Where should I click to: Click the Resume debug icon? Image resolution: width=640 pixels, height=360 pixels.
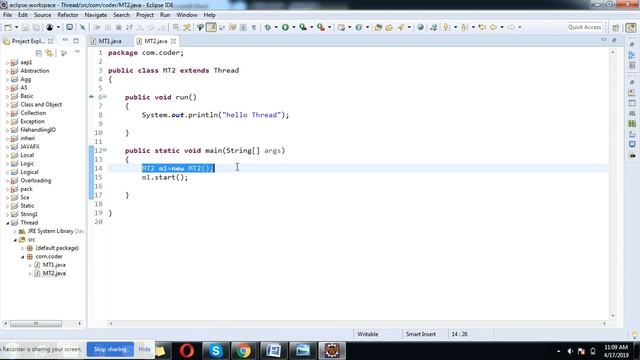pyautogui.click(x=97, y=27)
